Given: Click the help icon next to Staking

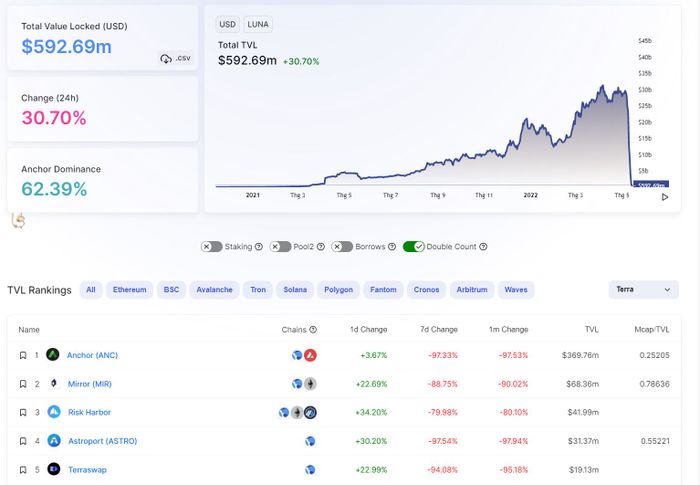Looking at the screenshot, I should pyautogui.click(x=258, y=246).
